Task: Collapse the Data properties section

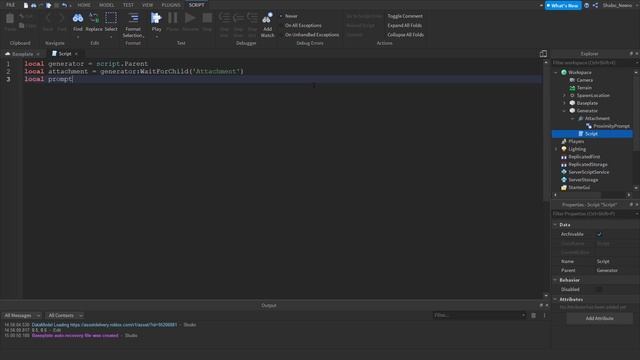Action: tap(555, 225)
